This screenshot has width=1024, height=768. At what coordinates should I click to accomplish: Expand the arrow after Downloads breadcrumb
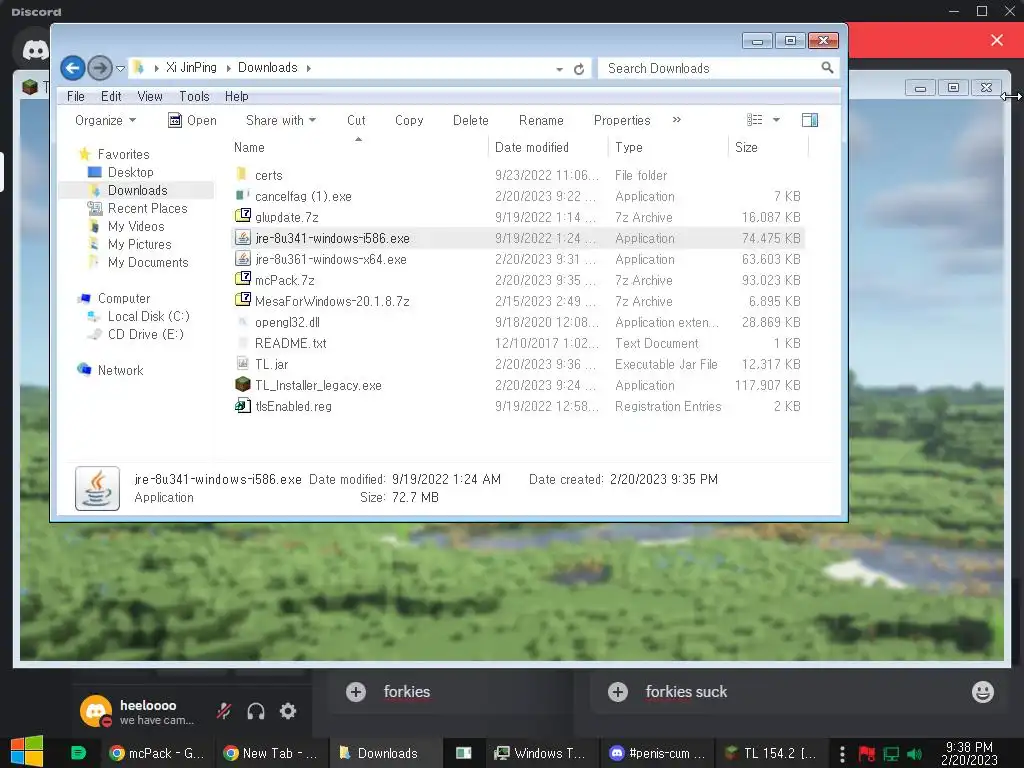point(308,68)
